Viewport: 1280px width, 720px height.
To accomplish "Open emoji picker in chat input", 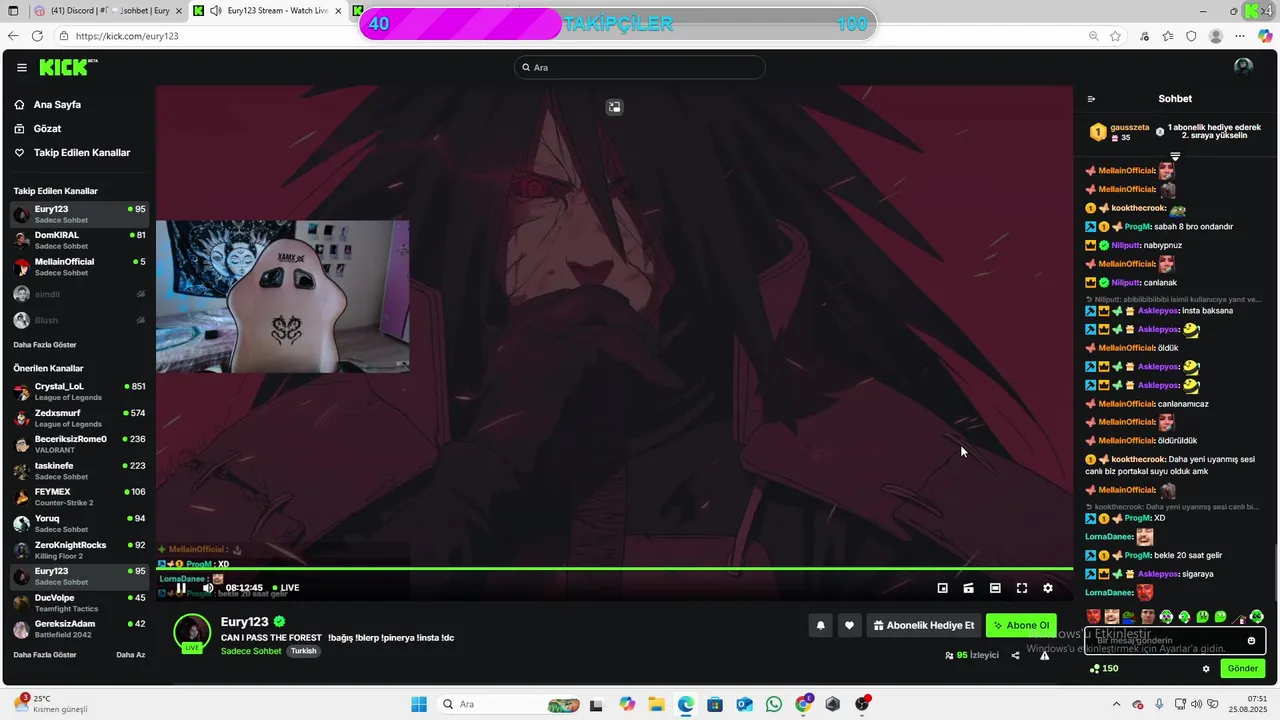I will coord(1251,641).
